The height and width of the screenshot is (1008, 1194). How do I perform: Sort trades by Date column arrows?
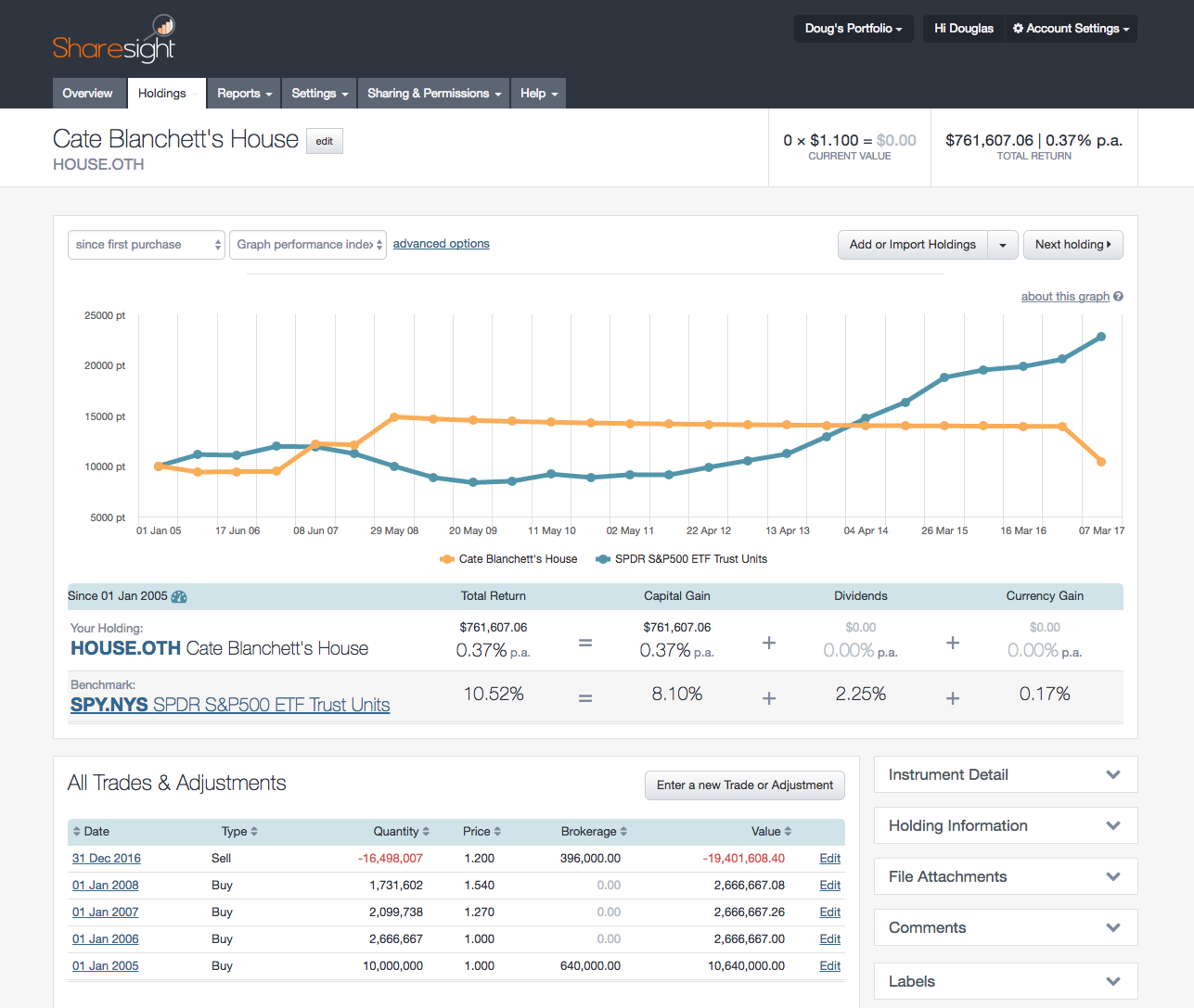coord(77,832)
